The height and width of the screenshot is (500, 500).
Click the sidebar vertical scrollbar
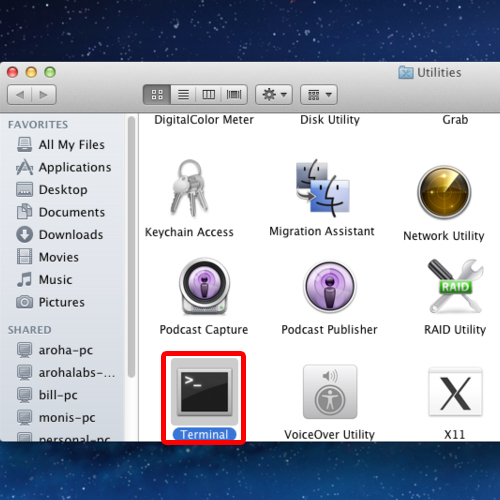132,247
